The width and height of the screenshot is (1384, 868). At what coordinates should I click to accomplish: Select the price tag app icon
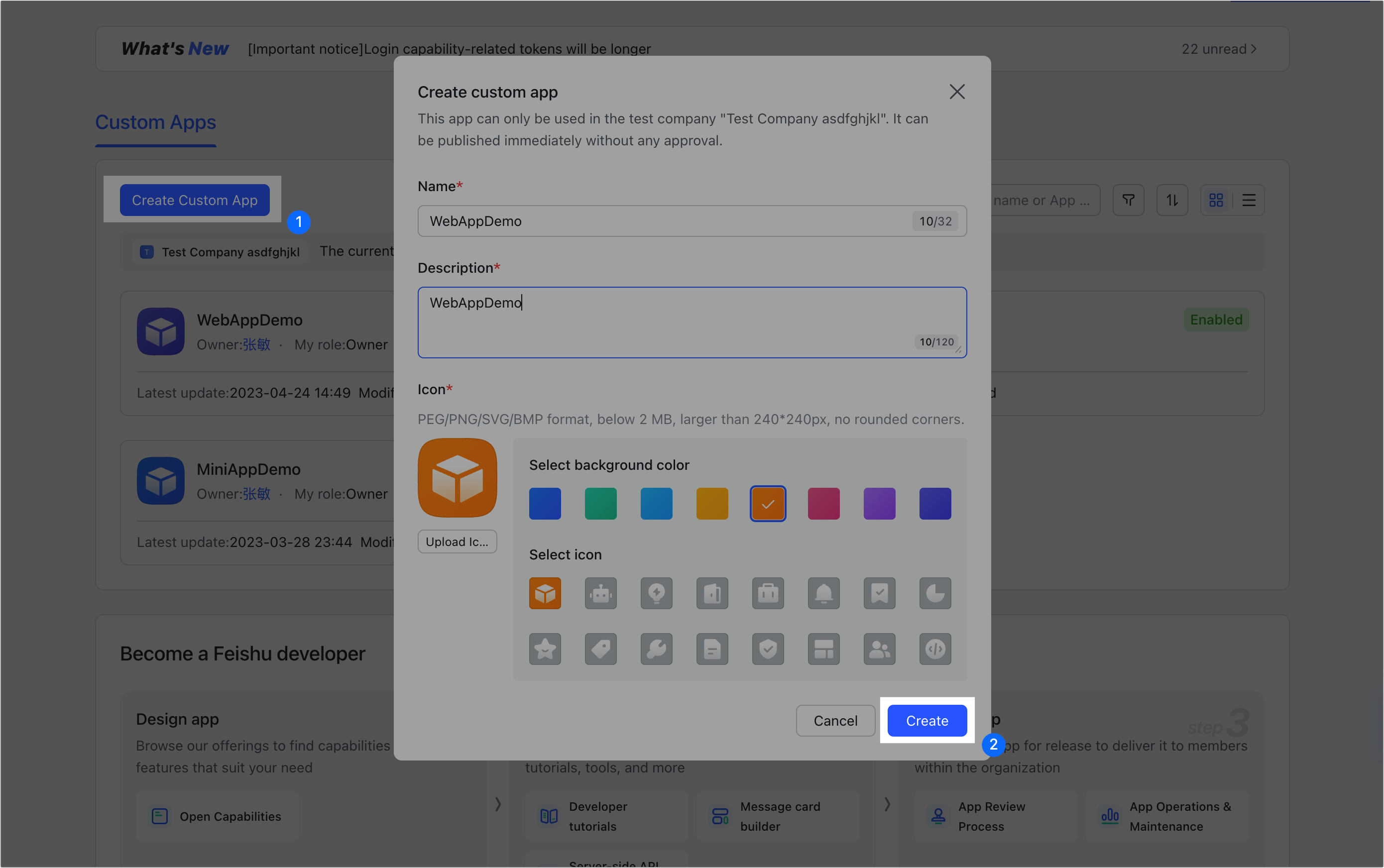tap(601, 649)
